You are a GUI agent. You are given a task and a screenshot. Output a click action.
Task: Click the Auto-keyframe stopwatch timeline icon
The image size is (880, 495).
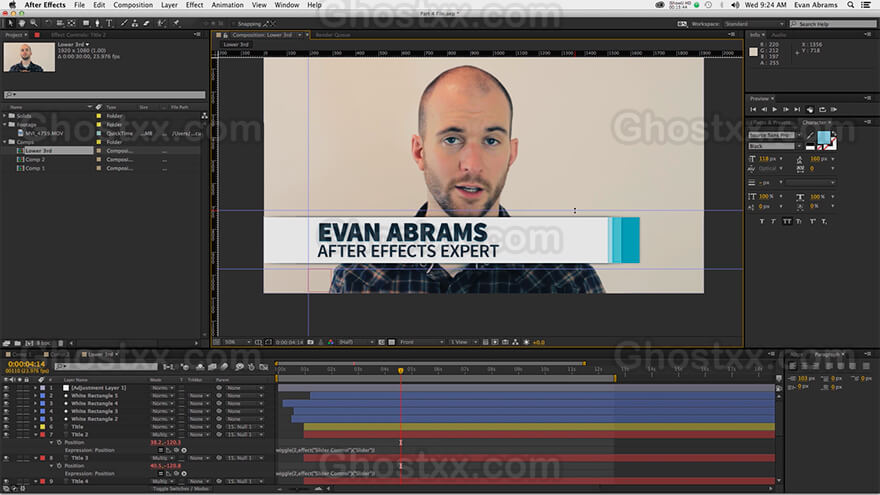[251, 366]
